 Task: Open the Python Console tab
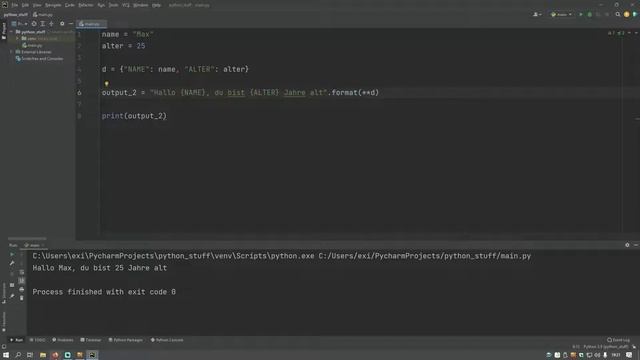(167, 340)
